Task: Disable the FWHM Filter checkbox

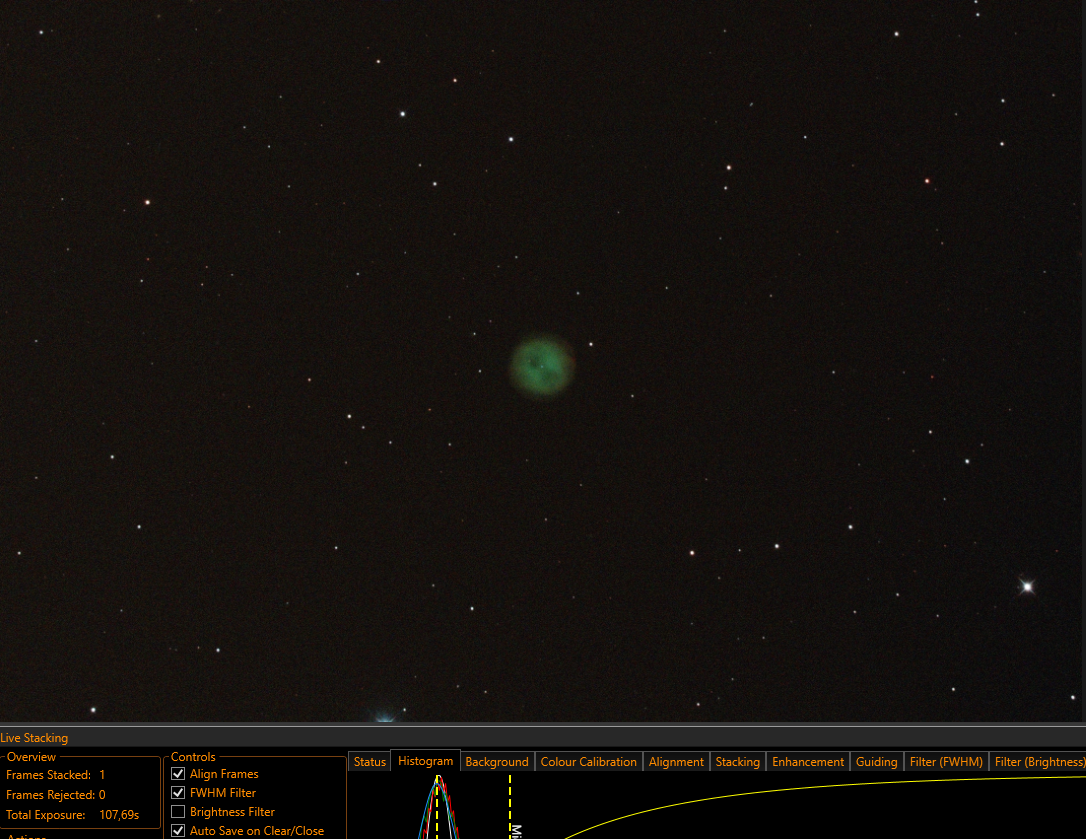Action: click(x=178, y=793)
